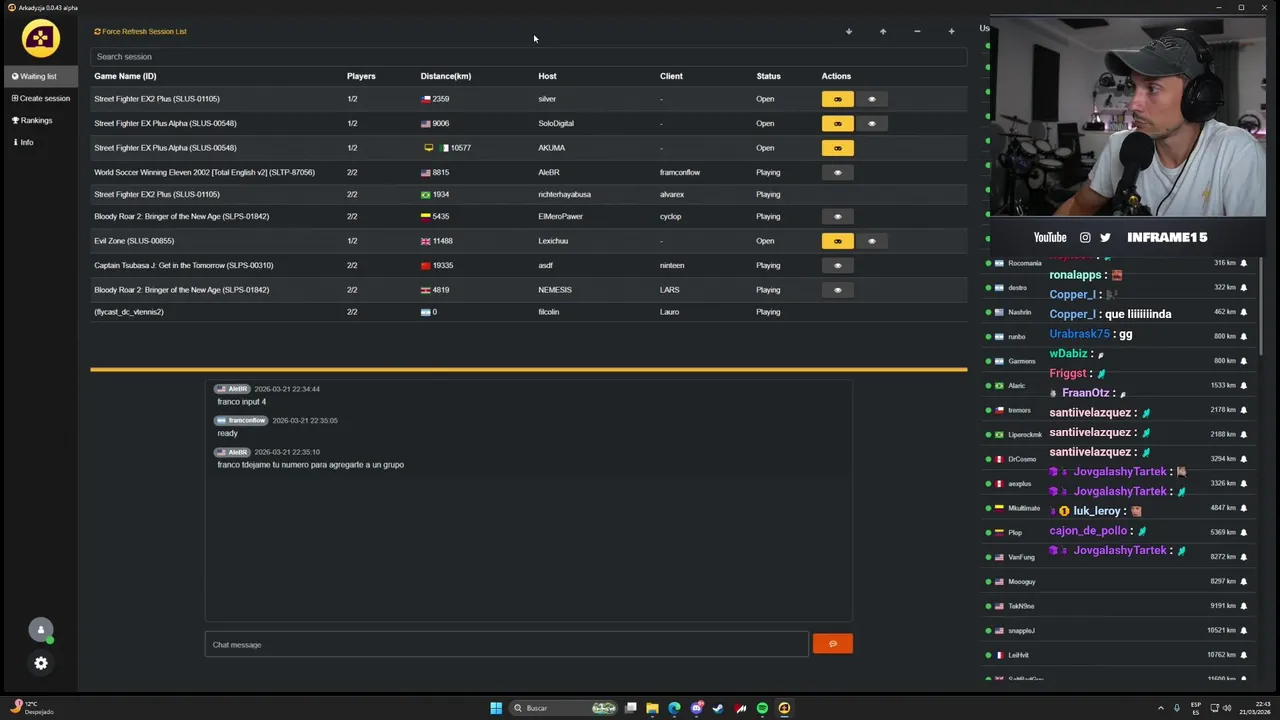1280x720 pixels.
Task: Spectate asdf's Captain Tsubasa J match
Action: (838, 265)
